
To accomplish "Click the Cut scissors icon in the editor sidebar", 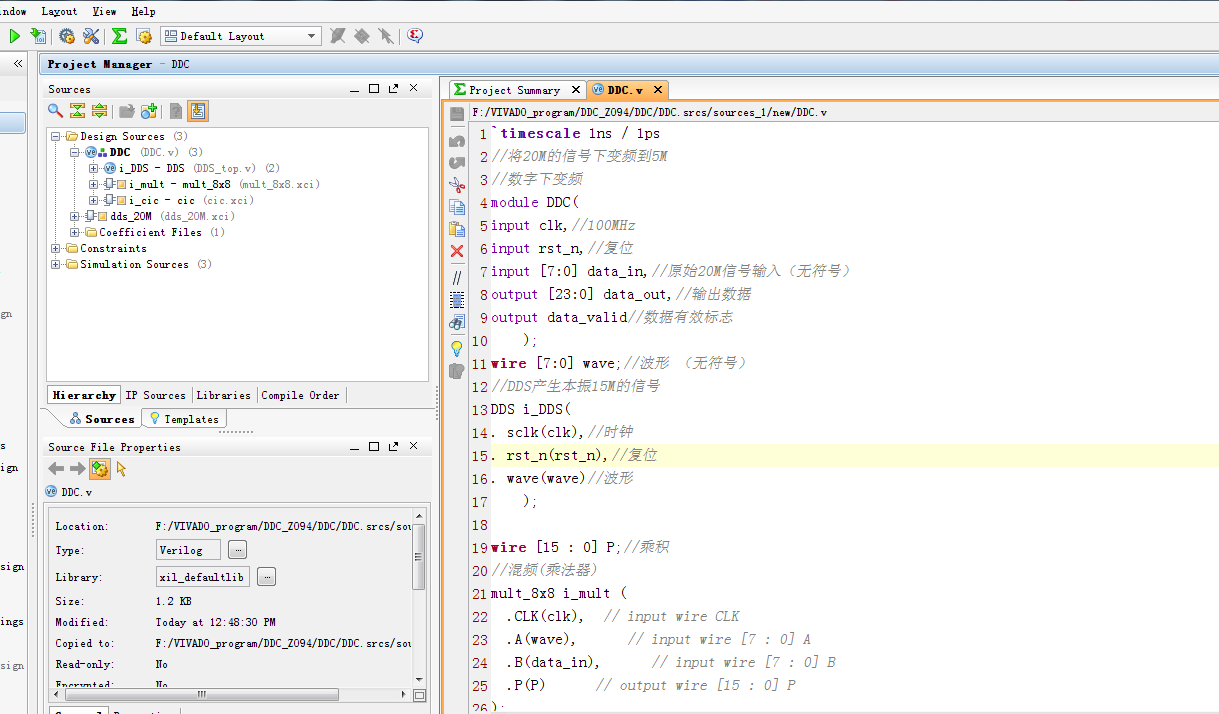I will point(457,184).
